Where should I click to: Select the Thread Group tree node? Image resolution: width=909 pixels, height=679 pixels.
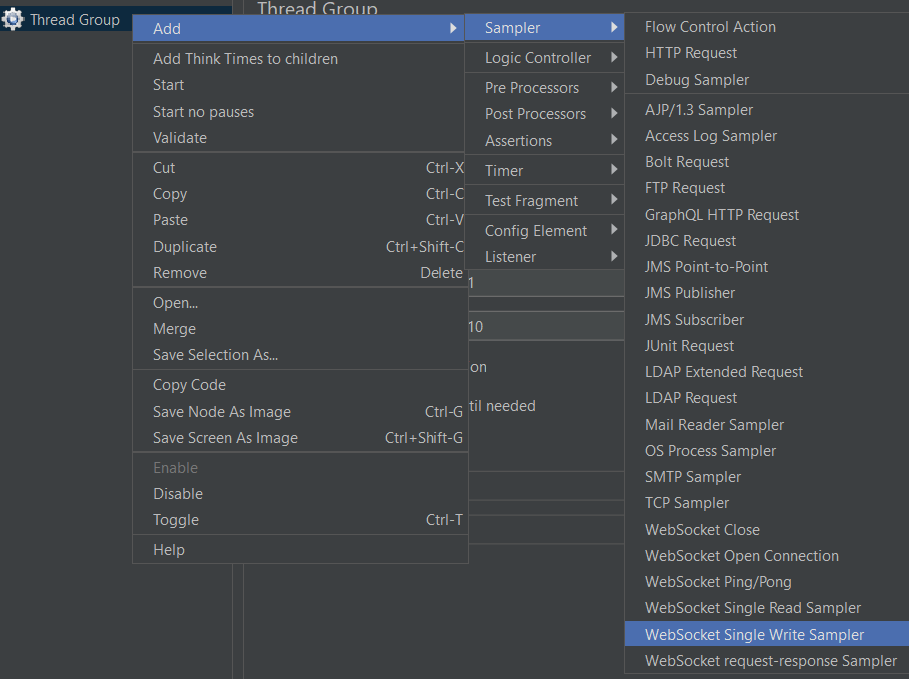[x=74, y=20]
